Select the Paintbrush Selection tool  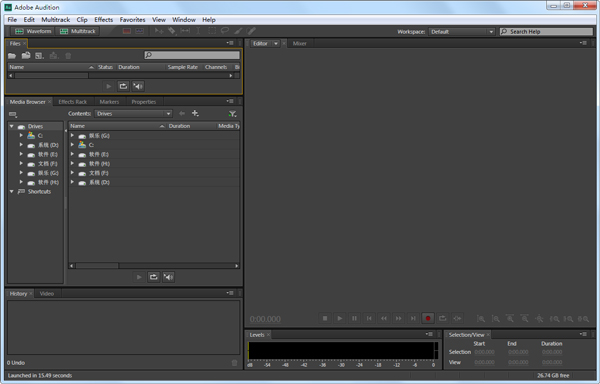pyautogui.click(x=238, y=31)
